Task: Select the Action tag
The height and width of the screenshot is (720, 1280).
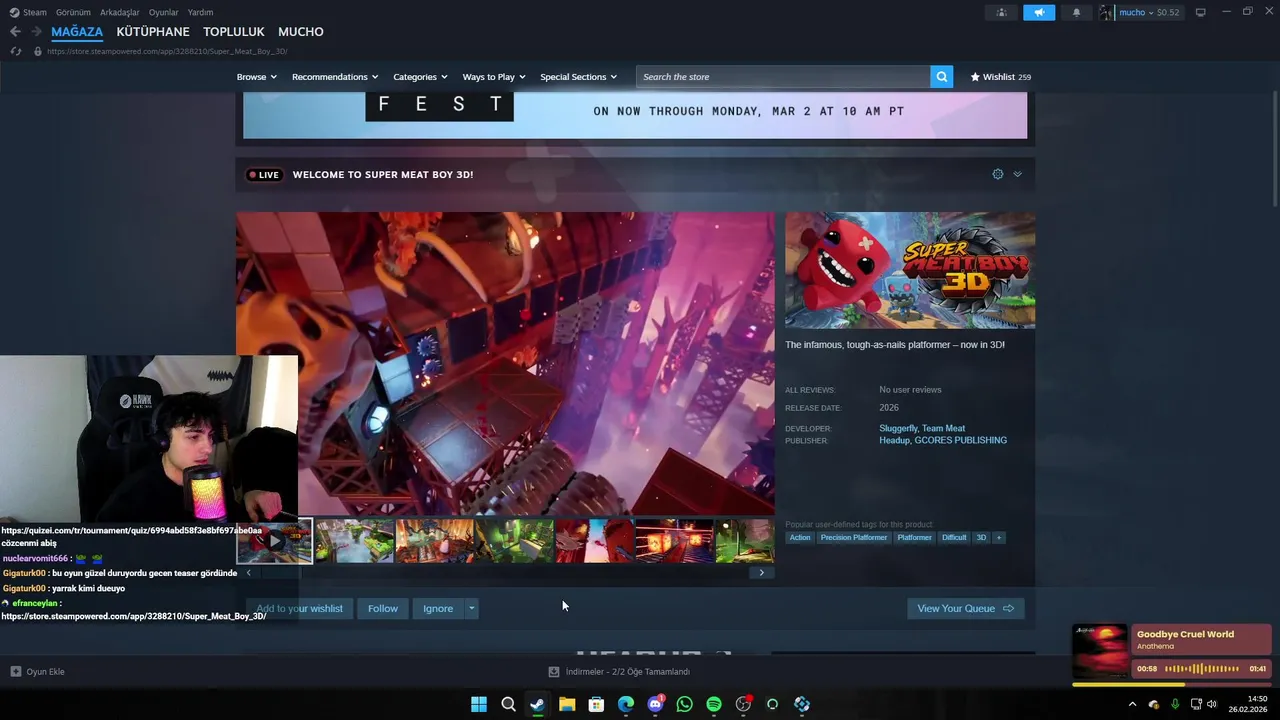Action: 800,538
